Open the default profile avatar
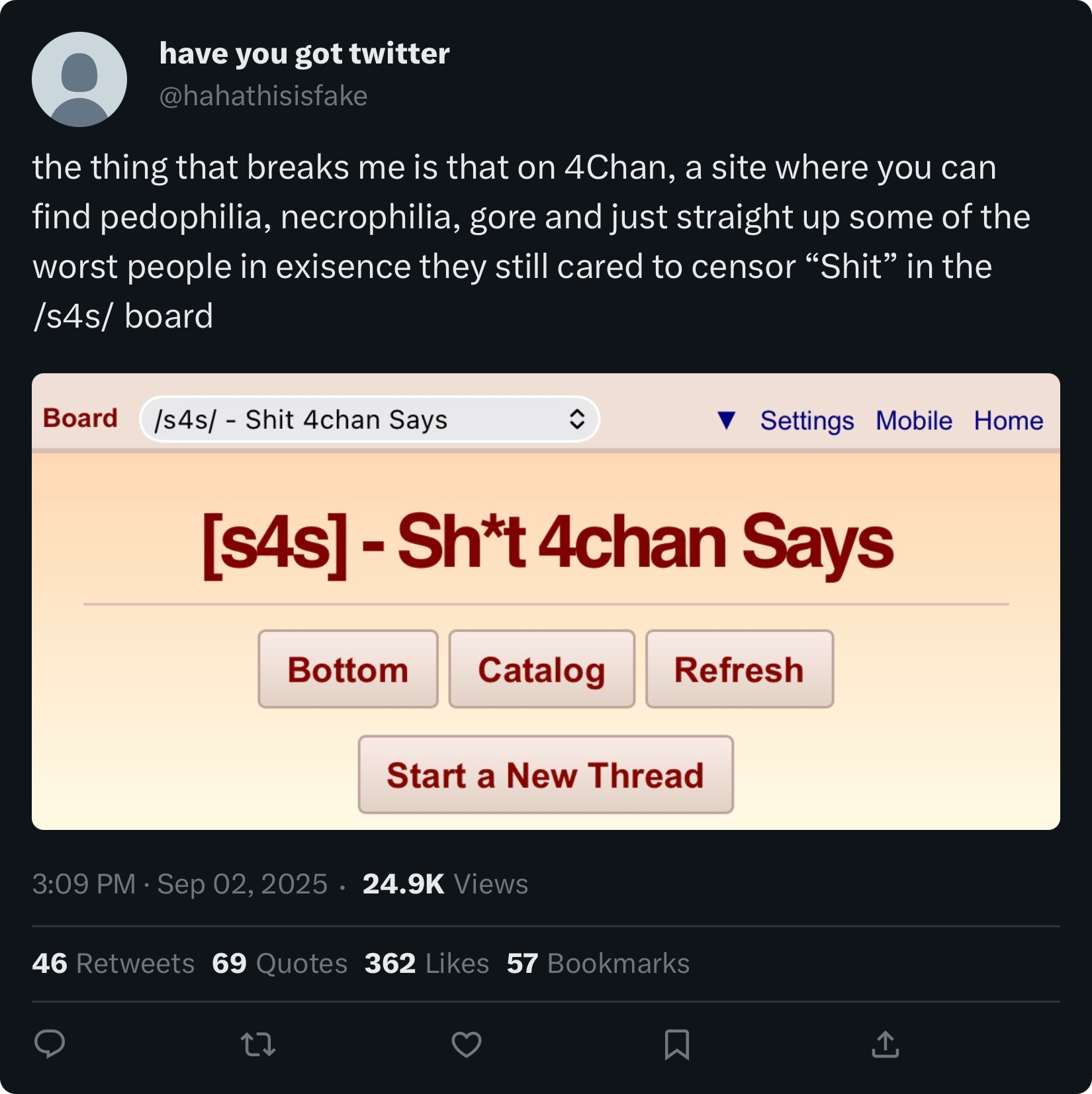 pos(79,79)
